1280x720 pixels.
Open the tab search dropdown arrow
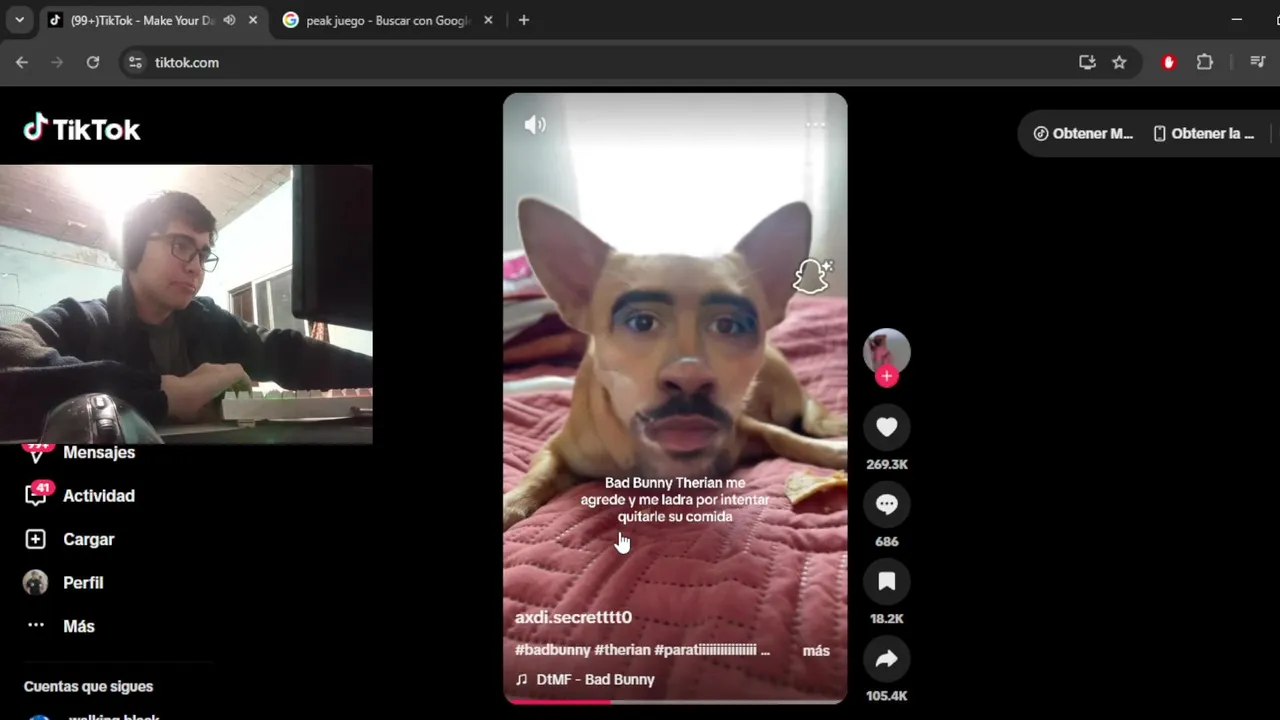point(19,20)
